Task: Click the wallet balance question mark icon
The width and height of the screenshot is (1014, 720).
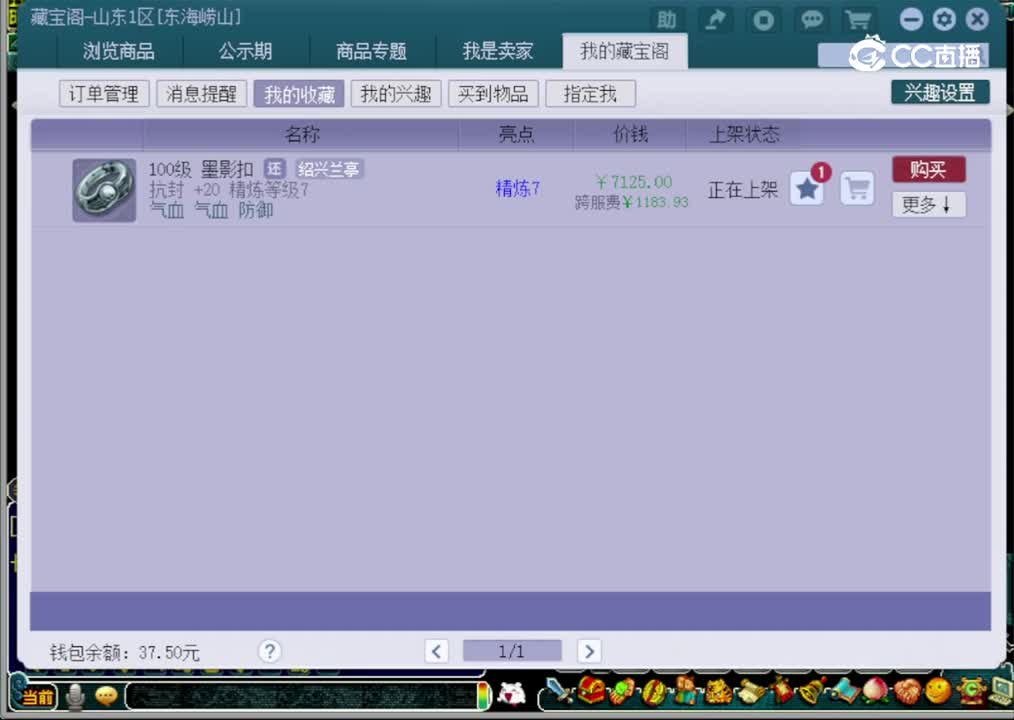Action: [269, 651]
